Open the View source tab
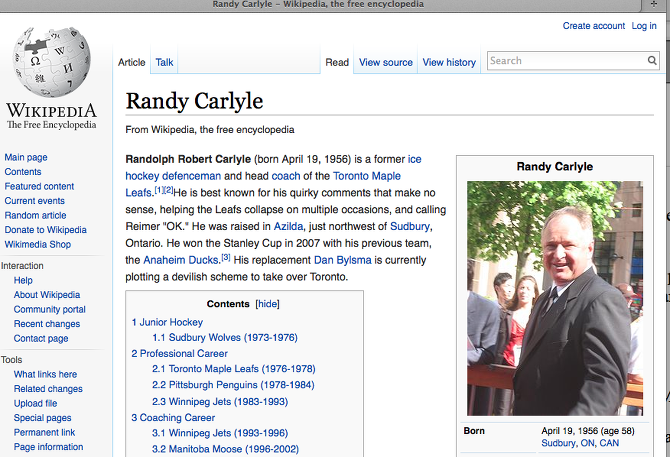Image resolution: width=670 pixels, height=457 pixels. tap(385, 62)
